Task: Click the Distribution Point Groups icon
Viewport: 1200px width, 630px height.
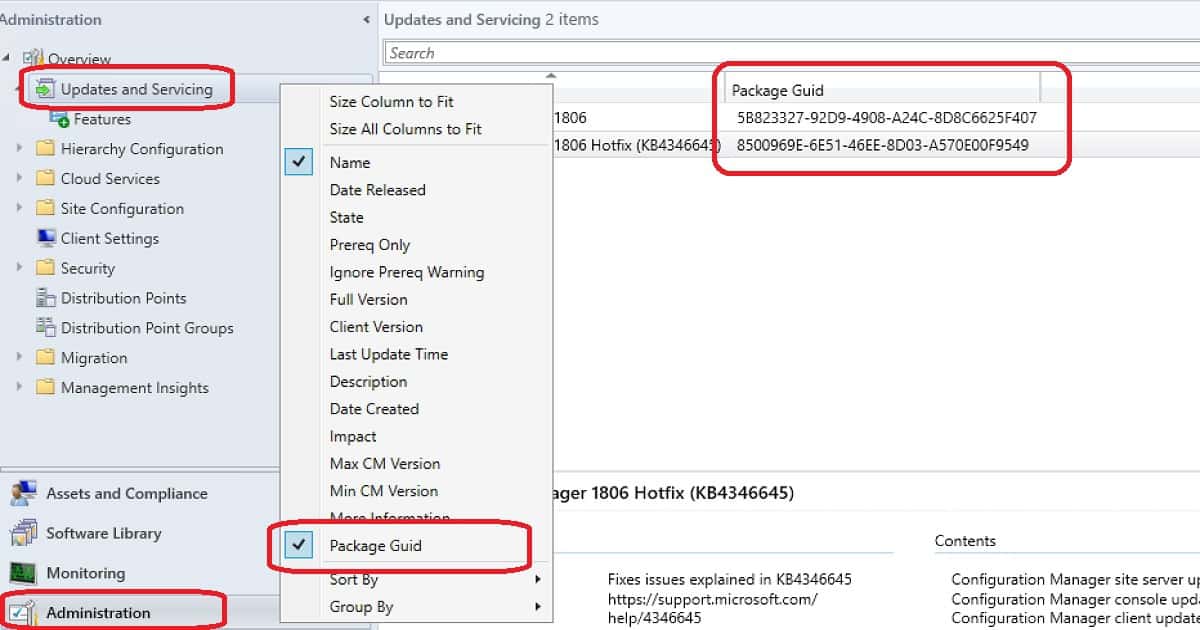Action: pos(45,328)
